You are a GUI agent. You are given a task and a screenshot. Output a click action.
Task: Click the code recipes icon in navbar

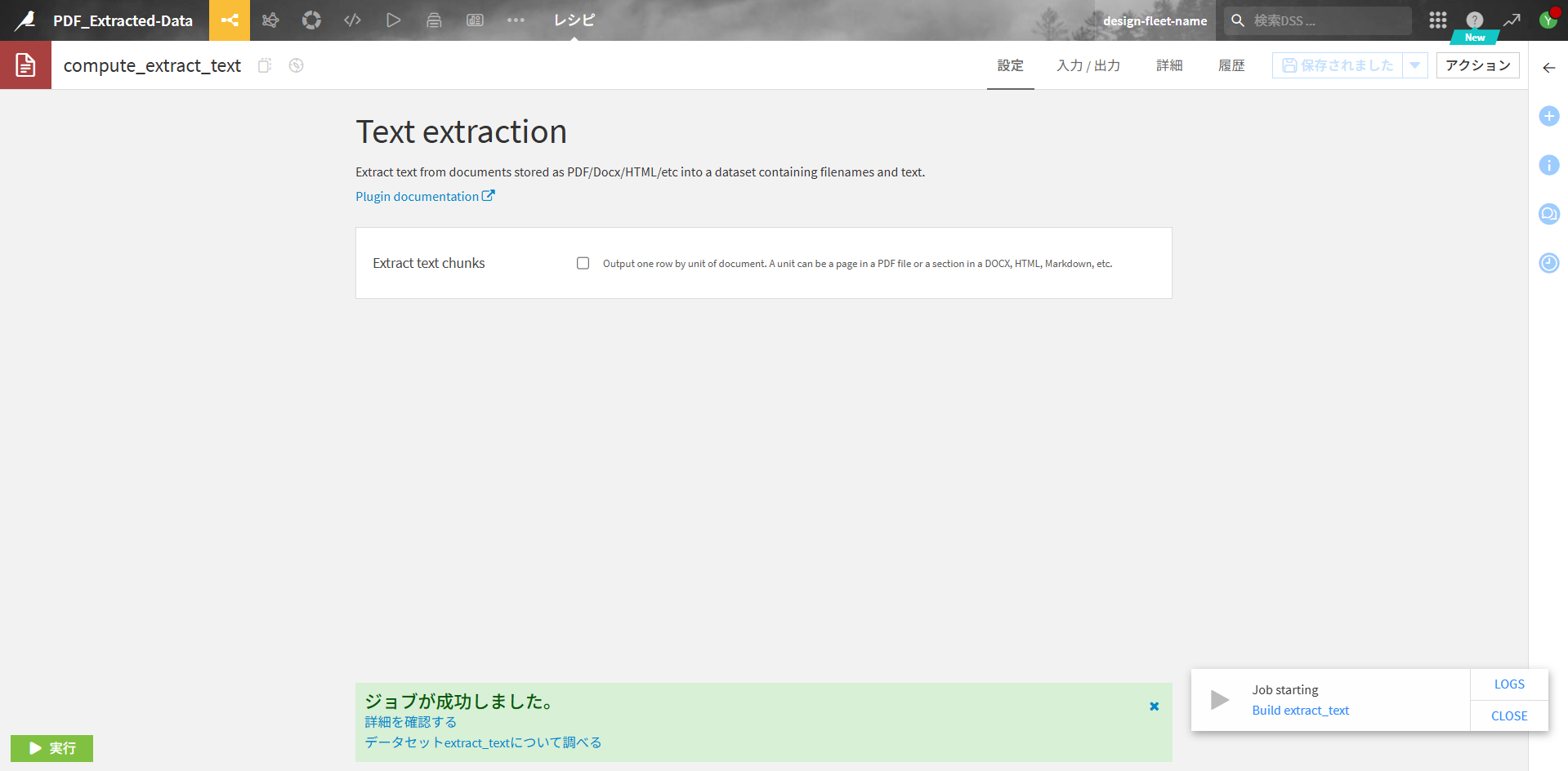[x=352, y=20]
